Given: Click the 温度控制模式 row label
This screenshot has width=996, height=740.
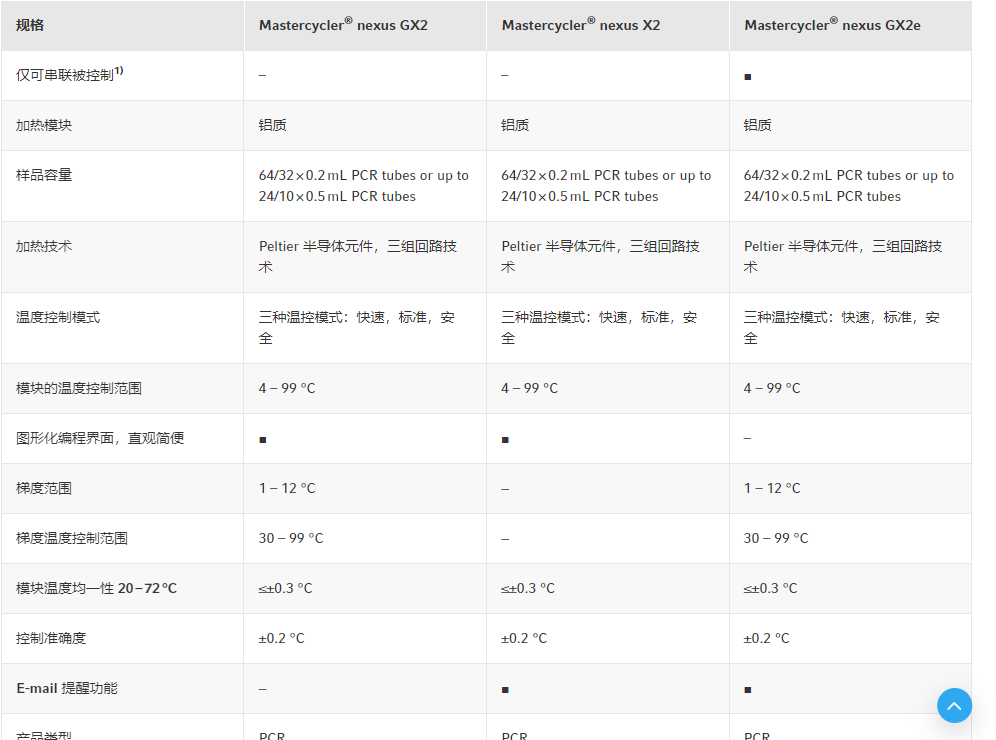Looking at the screenshot, I should 58,318.
